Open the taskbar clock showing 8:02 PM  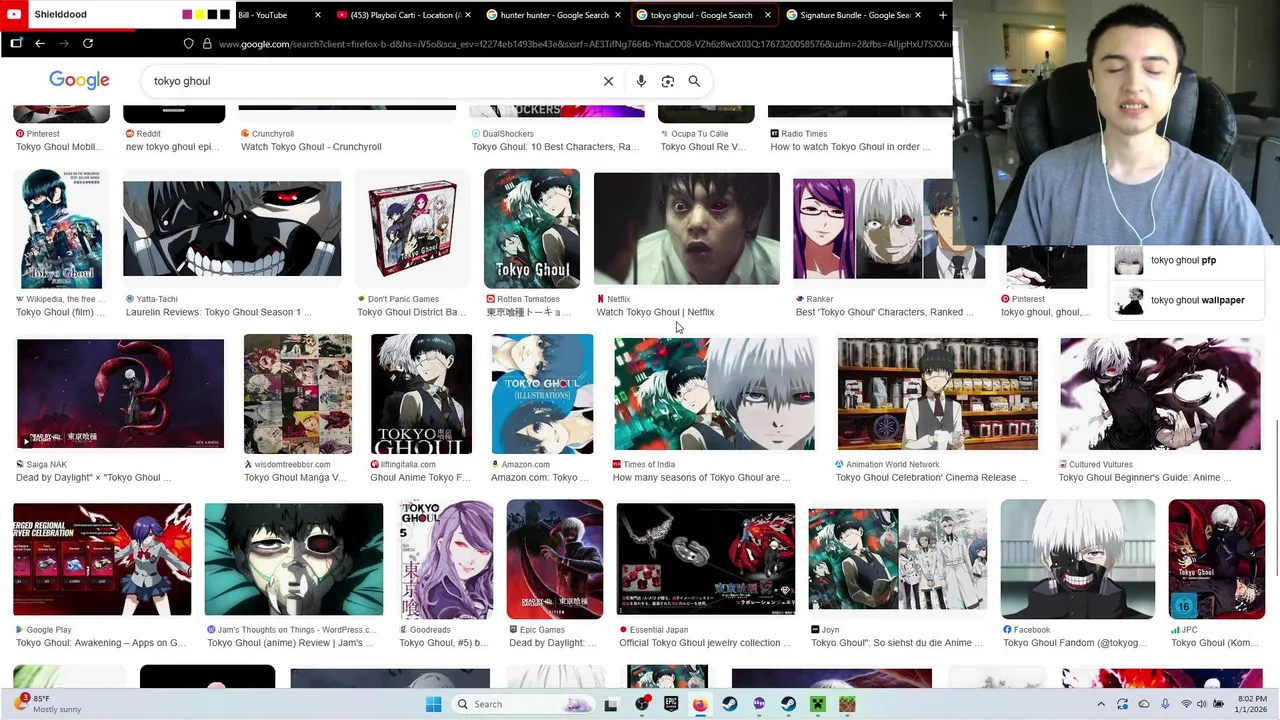1252,704
